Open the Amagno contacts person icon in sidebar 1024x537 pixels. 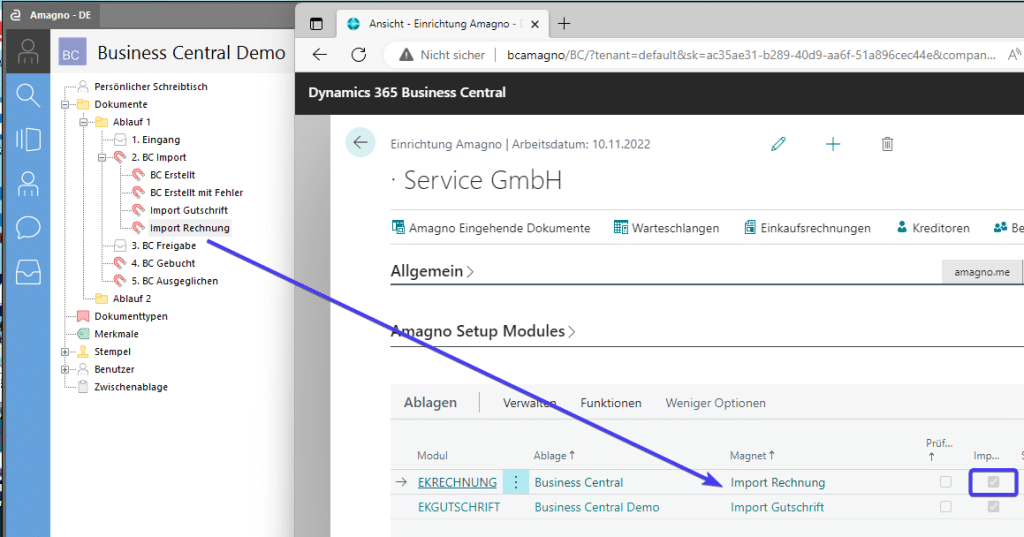(x=27, y=184)
